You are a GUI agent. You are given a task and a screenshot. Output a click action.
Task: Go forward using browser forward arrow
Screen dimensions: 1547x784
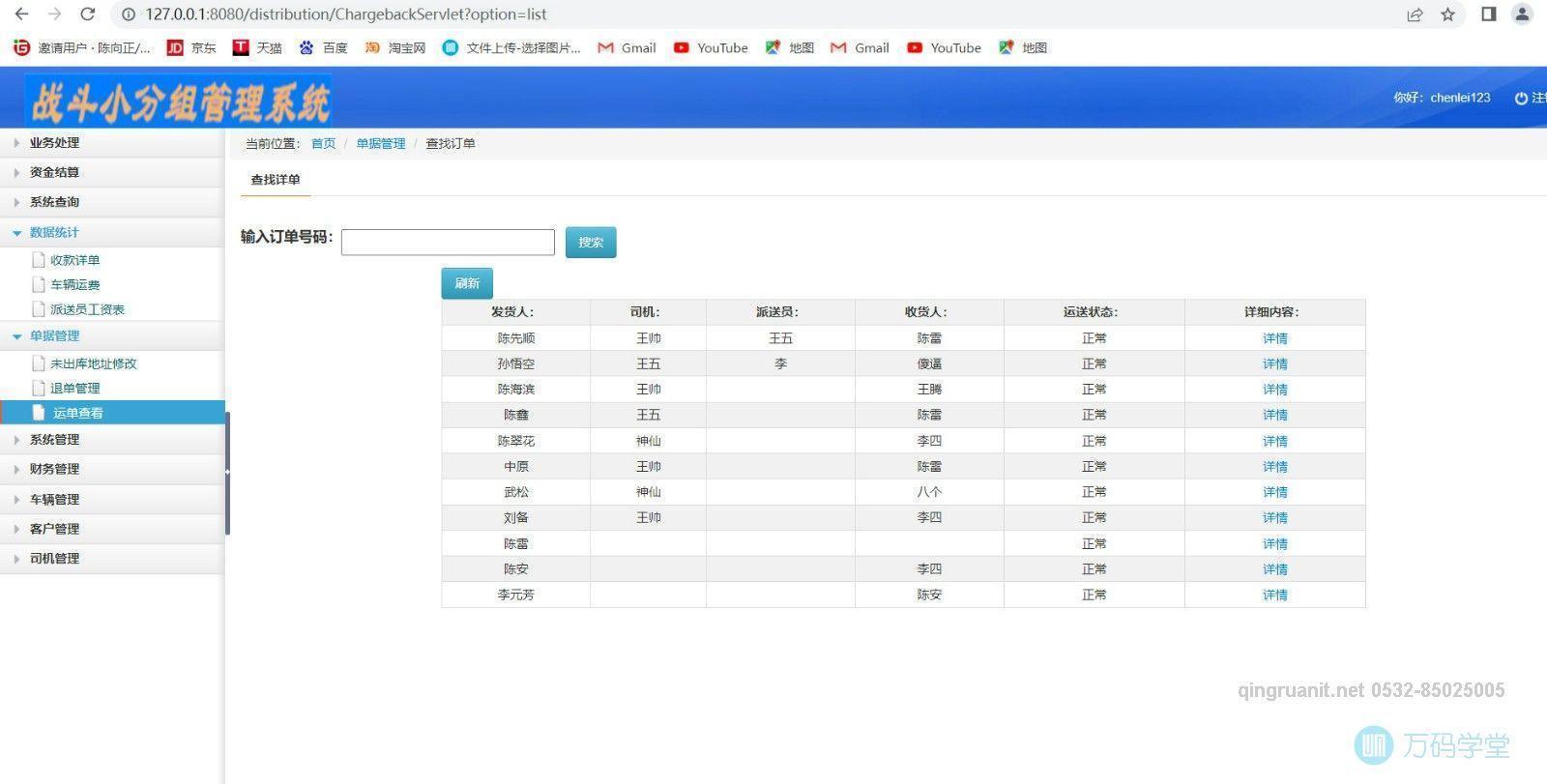[x=54, y=15]
